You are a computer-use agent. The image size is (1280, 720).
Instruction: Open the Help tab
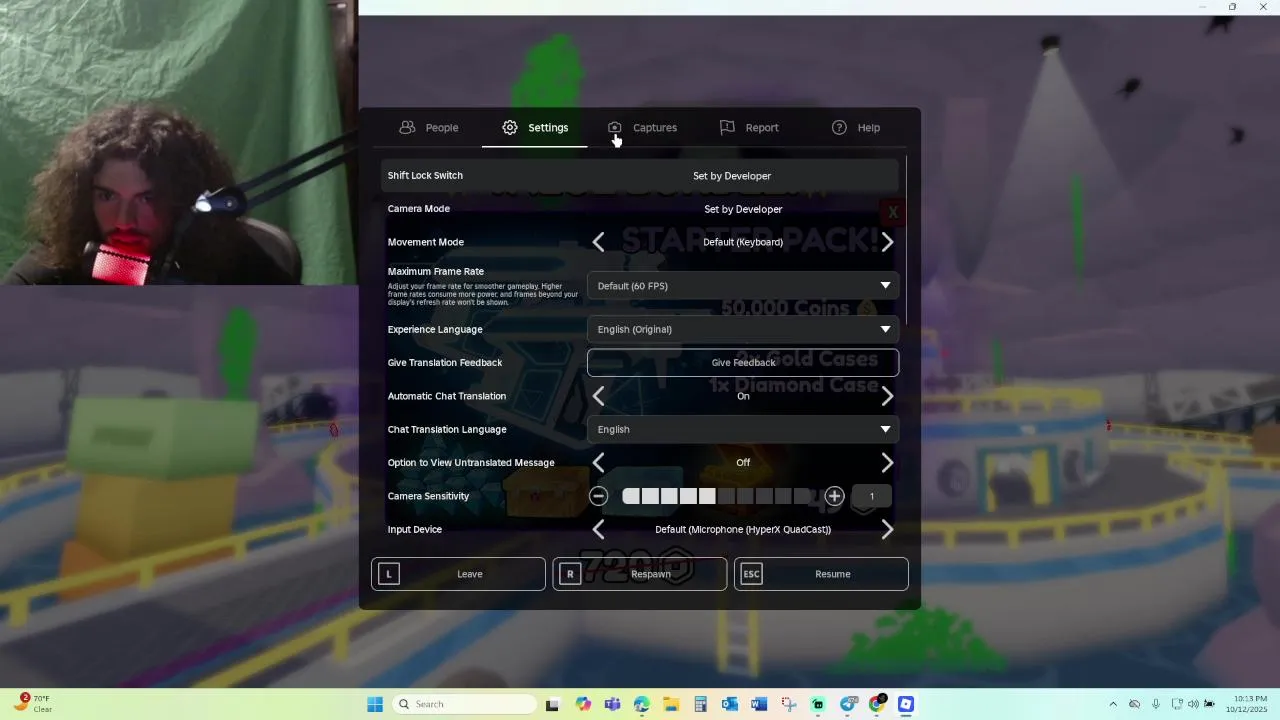856,128
